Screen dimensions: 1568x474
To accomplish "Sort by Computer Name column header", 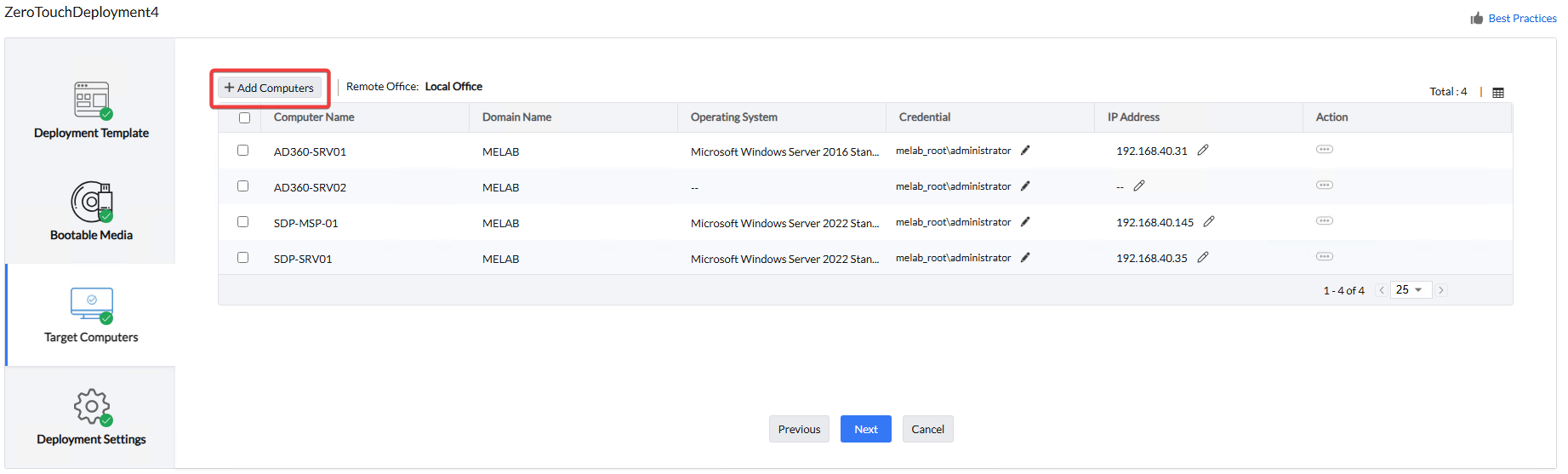I will pyautogui.click(x=314, y=117).
